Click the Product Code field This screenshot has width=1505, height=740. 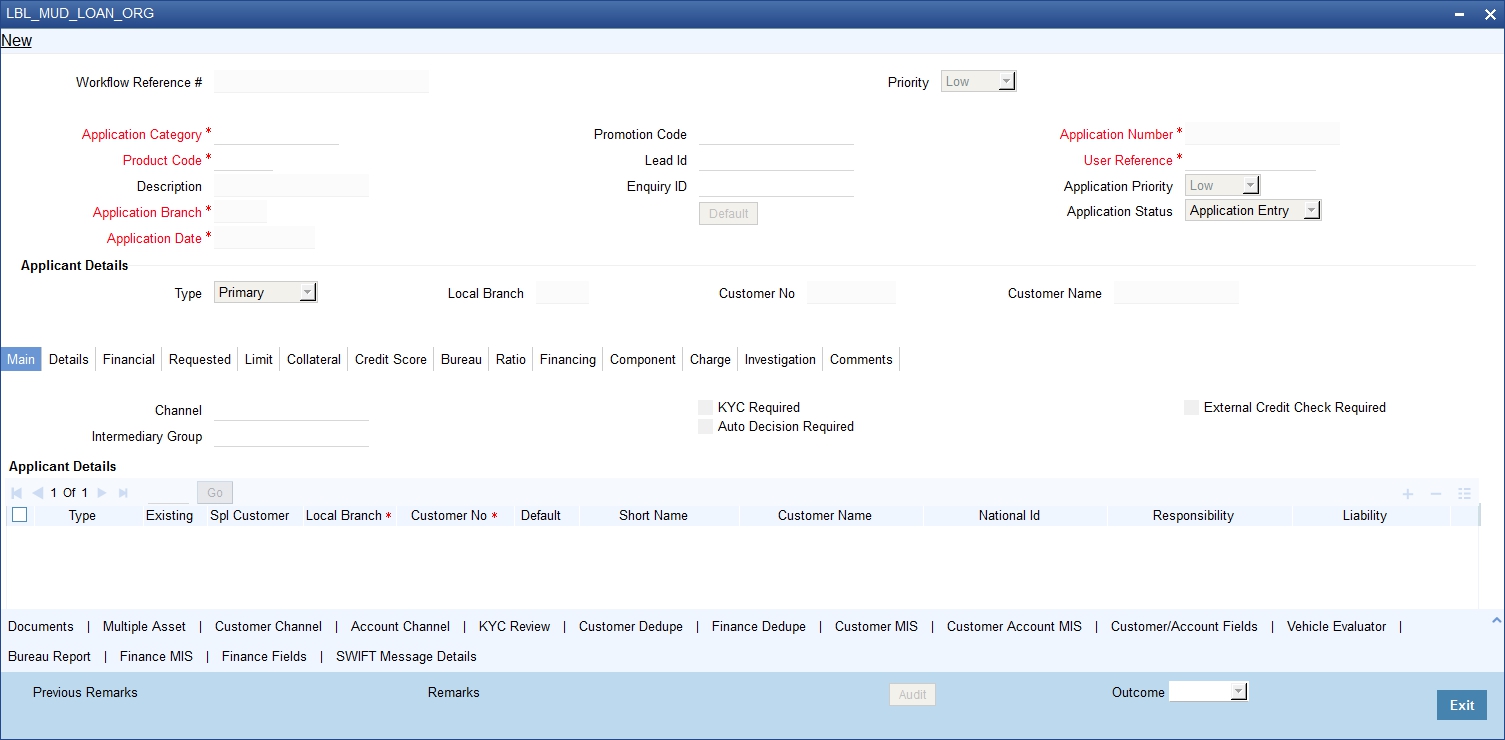coord(243,160)
